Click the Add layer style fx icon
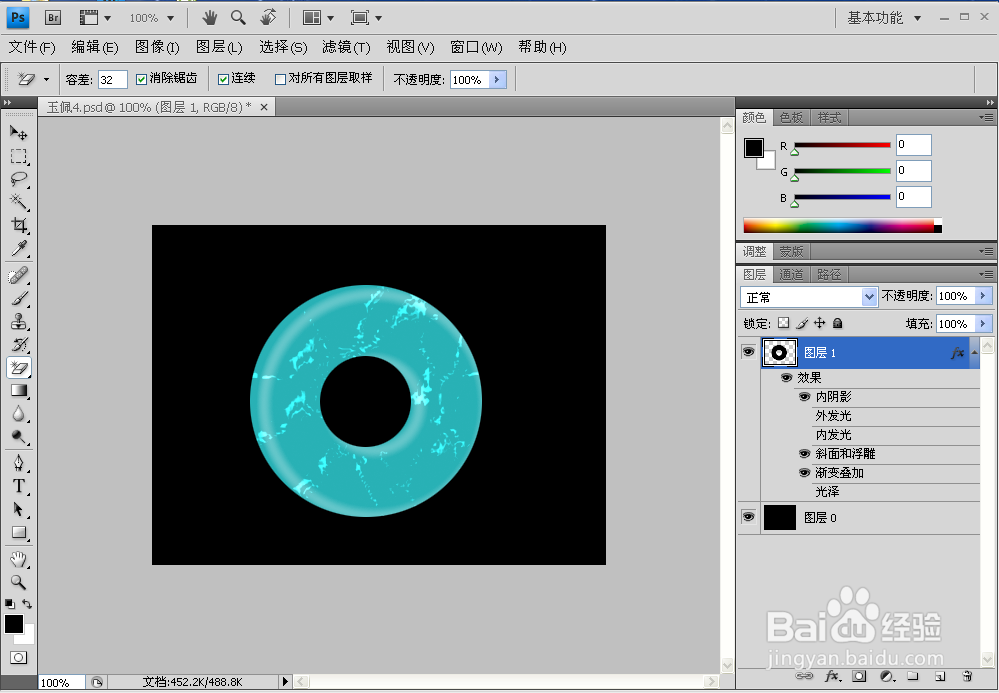999x693 pixels. (832, 677)
